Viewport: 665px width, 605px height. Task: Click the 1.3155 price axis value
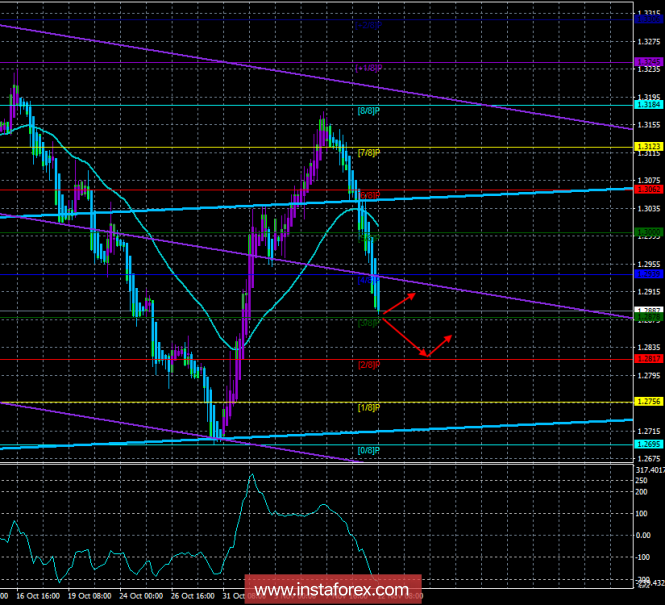[x=649, y=125]
